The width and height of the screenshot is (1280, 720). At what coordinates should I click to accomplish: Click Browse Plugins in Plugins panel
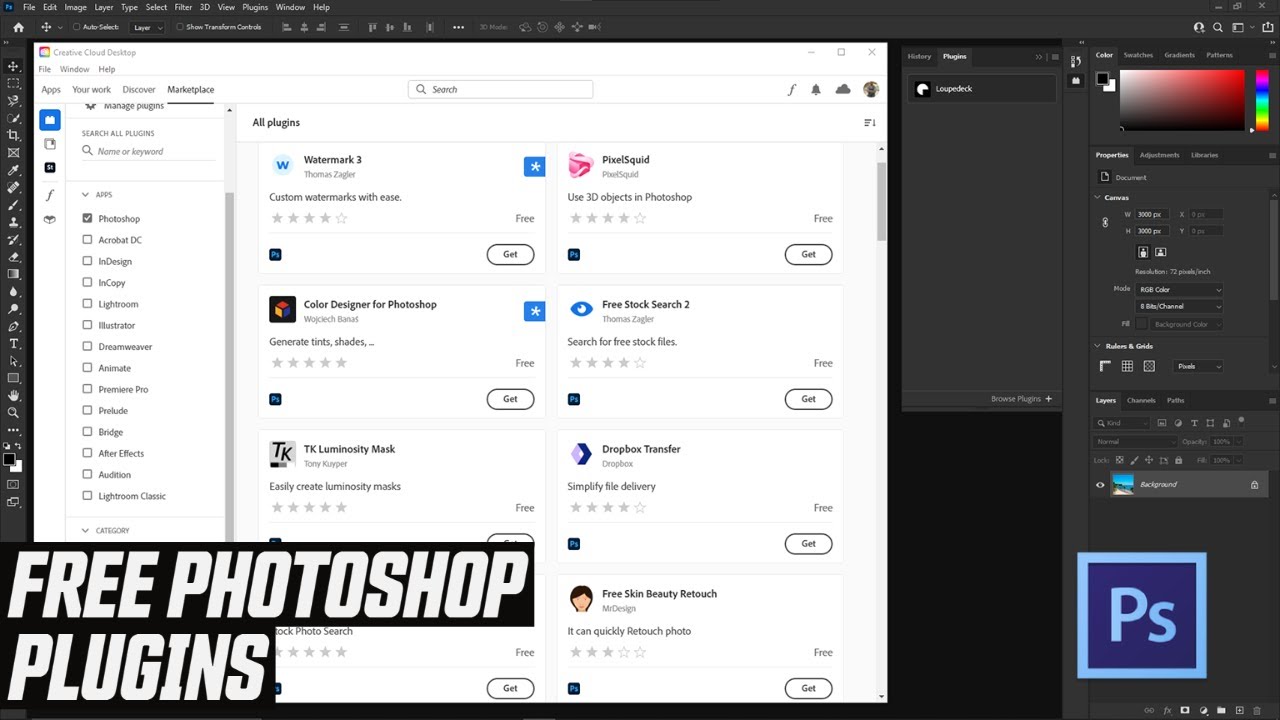click(x=1021, y=399)
